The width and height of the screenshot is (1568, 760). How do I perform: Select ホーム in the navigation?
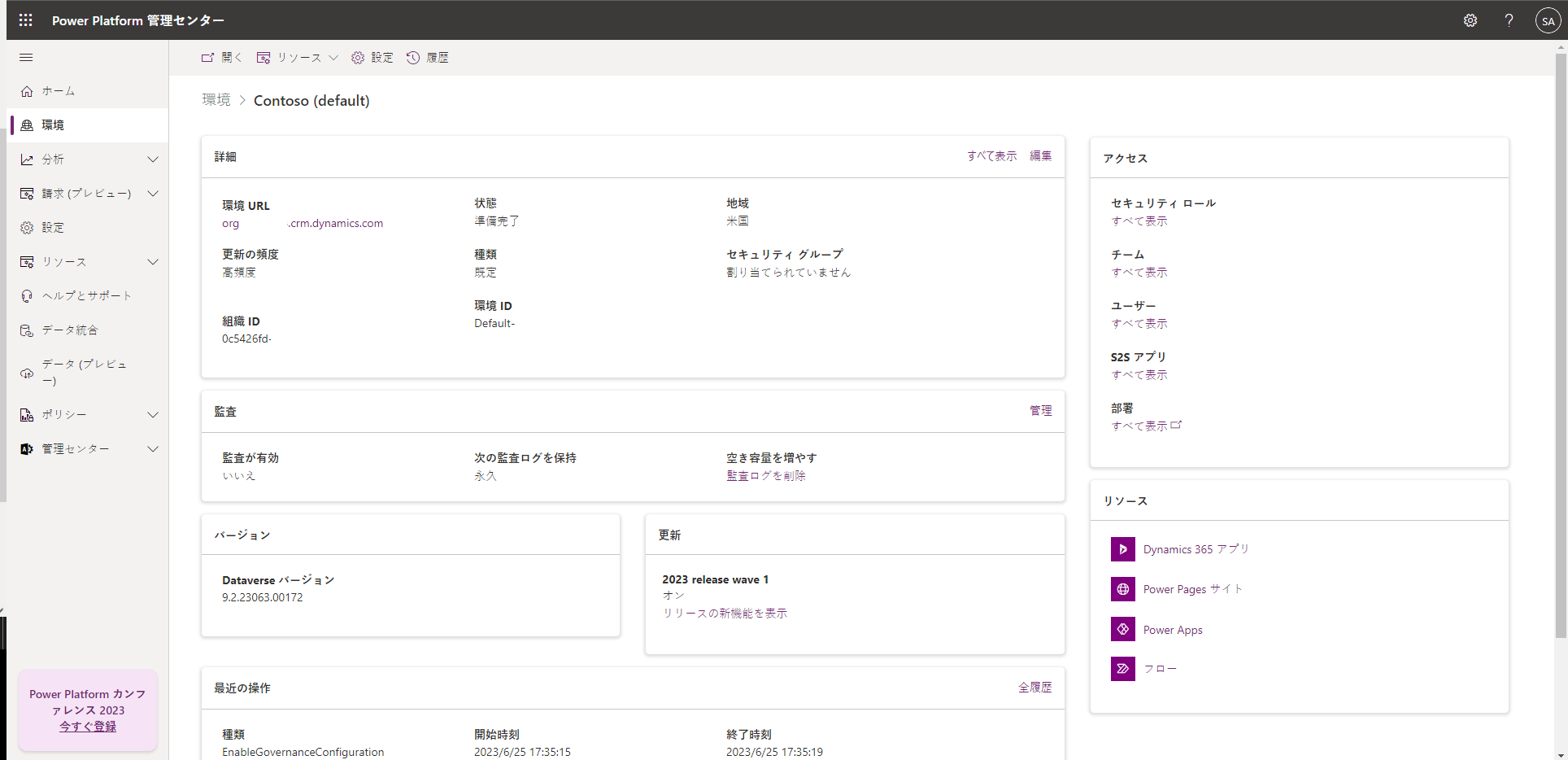(88, 91)
